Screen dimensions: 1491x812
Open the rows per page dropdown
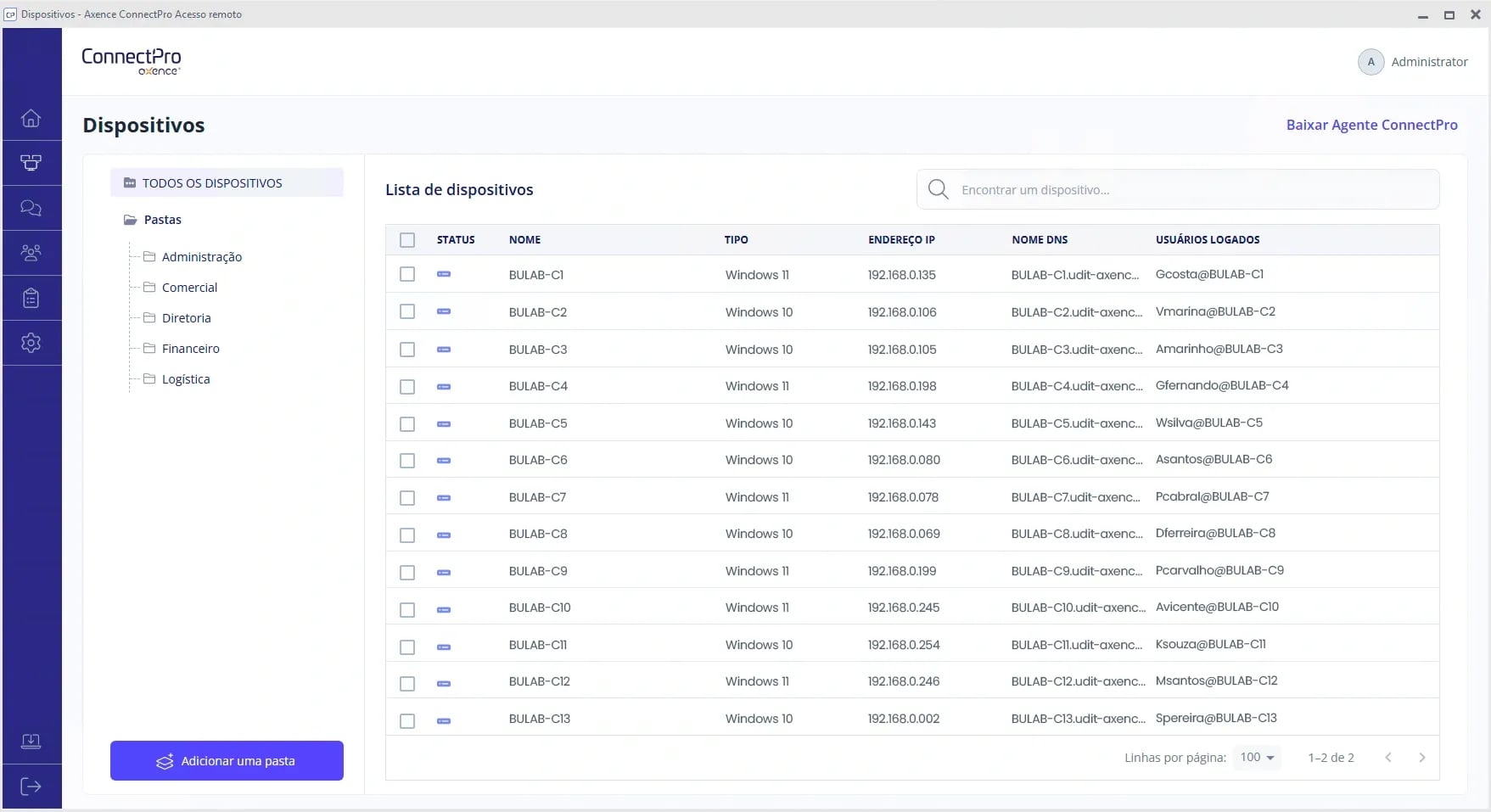[1257, 758]
